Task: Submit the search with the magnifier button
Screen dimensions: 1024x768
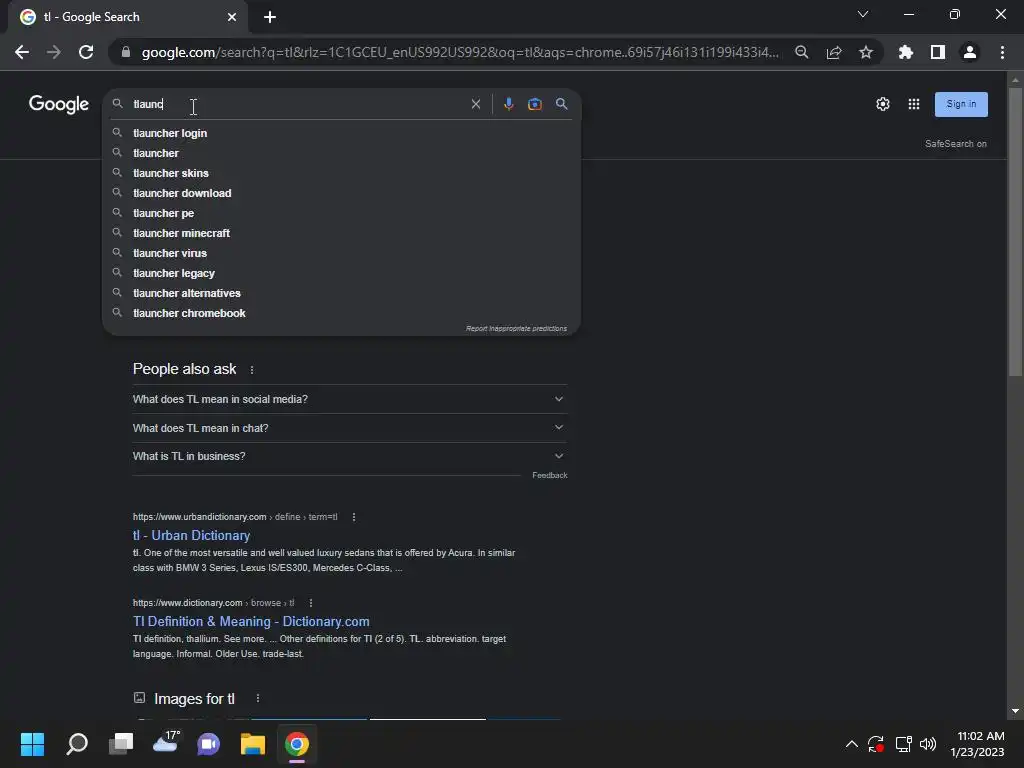Action: coord(562,104)
